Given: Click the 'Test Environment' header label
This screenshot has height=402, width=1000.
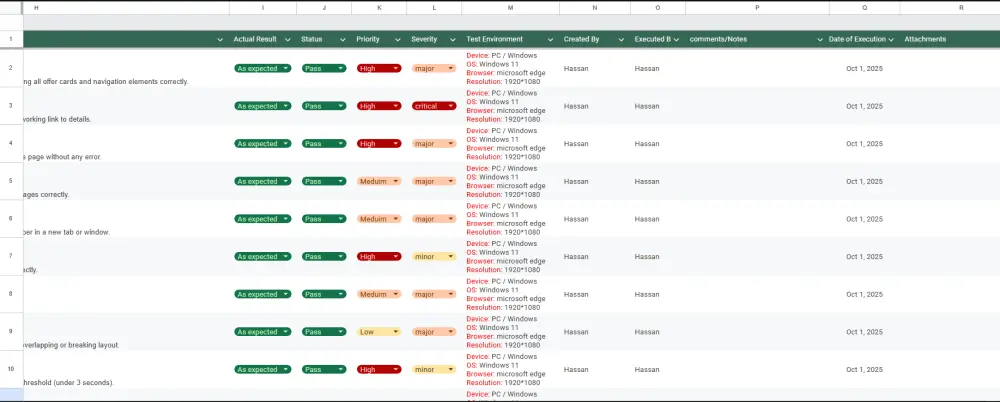Looking at the screenshot, I should point(494,40).
